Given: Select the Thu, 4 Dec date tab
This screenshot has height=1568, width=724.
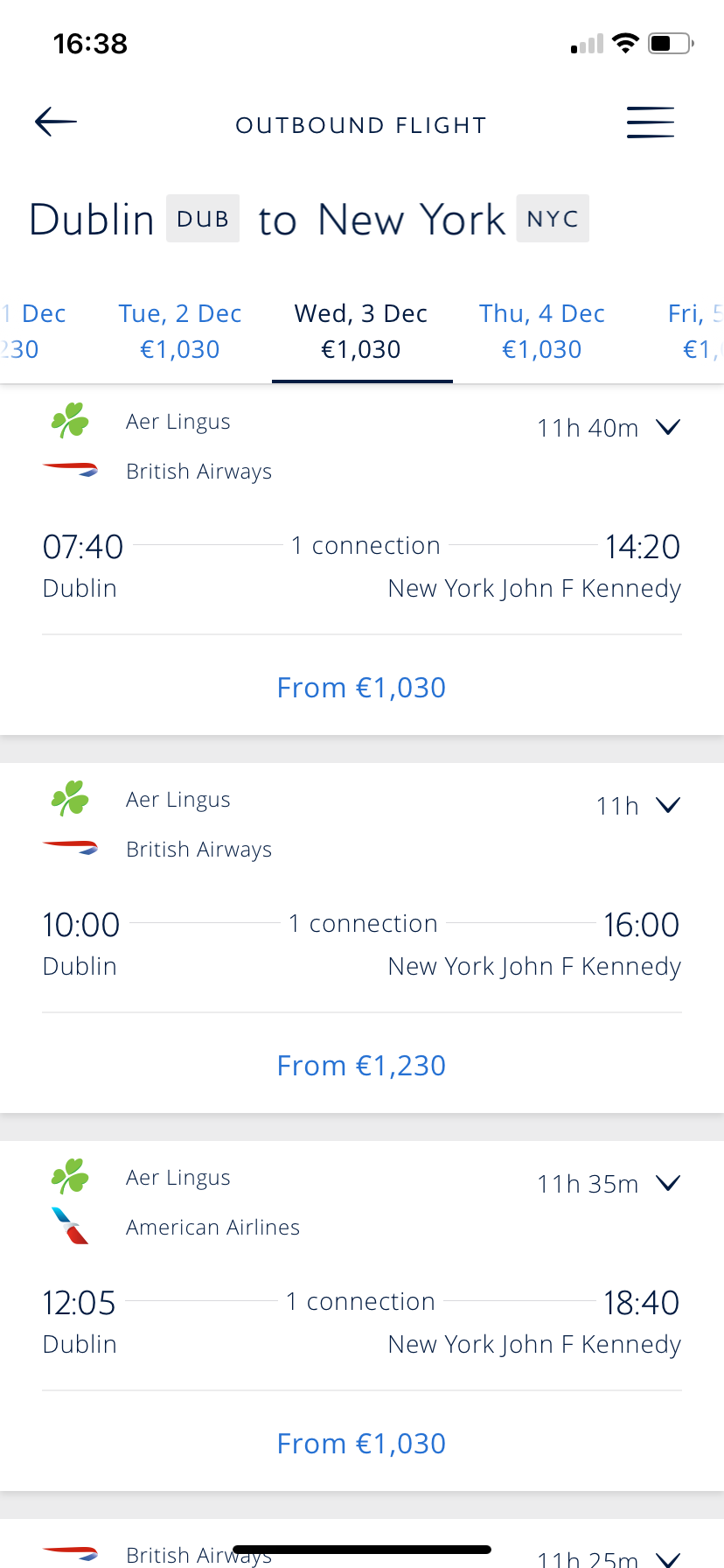Looking at the screenshot, I should coord(542,331).
